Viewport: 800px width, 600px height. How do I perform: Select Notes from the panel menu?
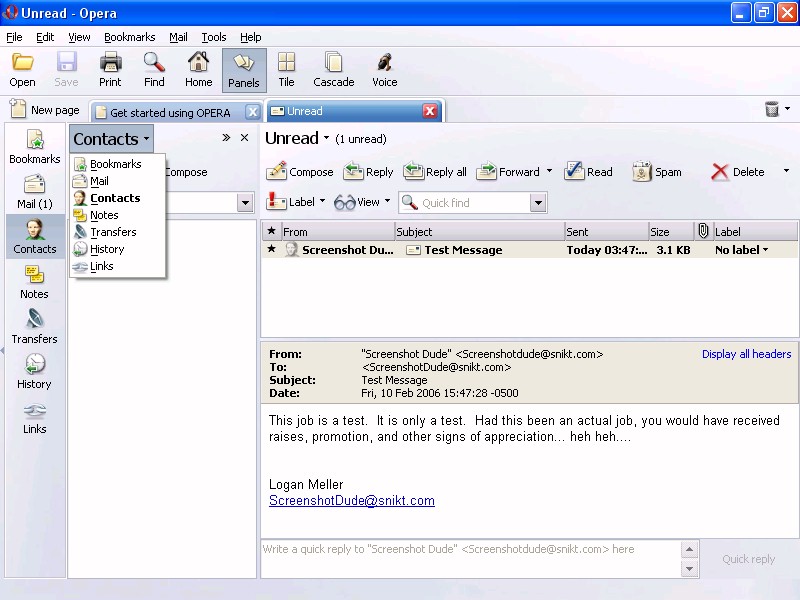104,215
